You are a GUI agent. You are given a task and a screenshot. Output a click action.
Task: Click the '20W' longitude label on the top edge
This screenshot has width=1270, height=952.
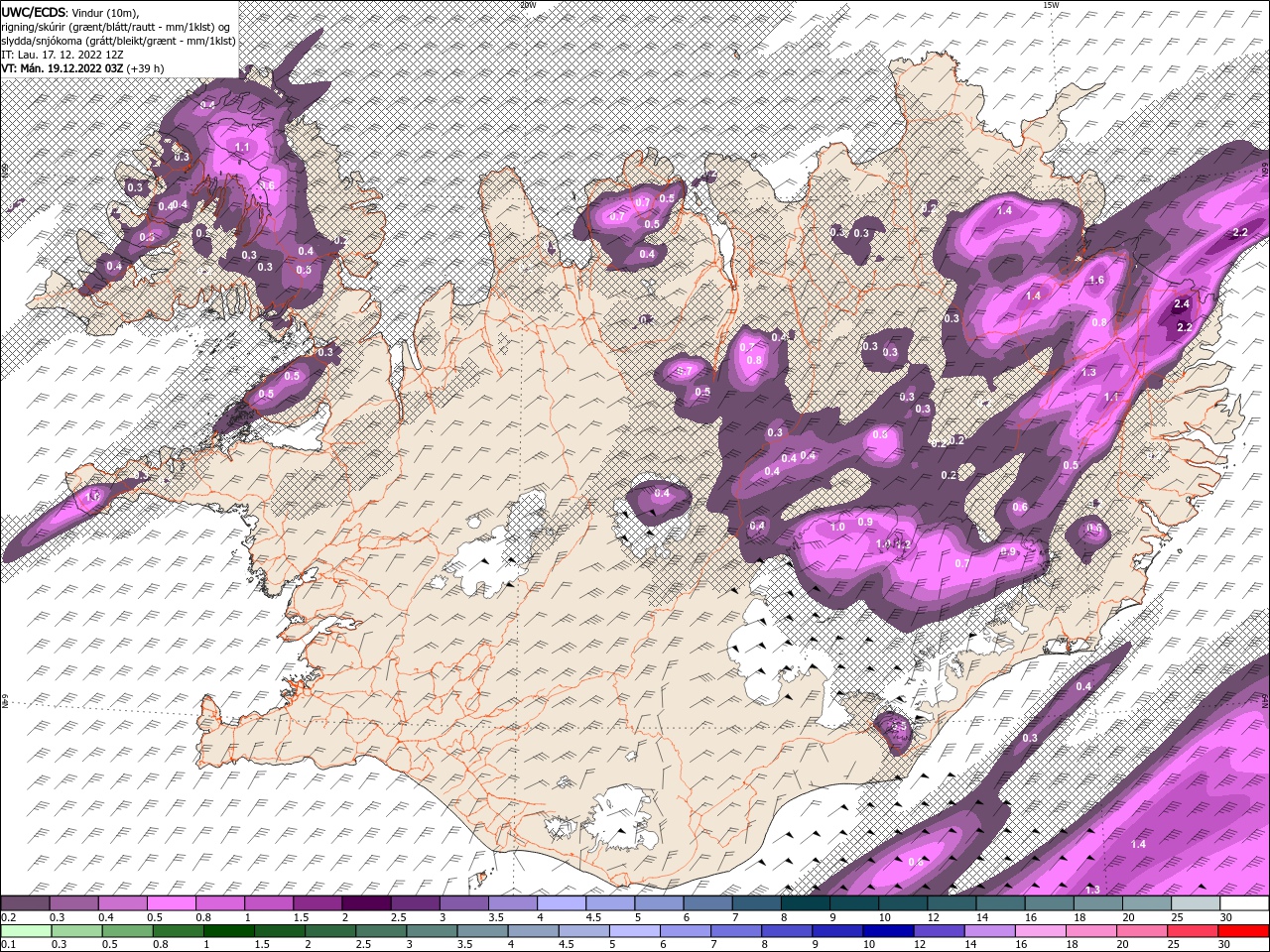click(528, 5)
